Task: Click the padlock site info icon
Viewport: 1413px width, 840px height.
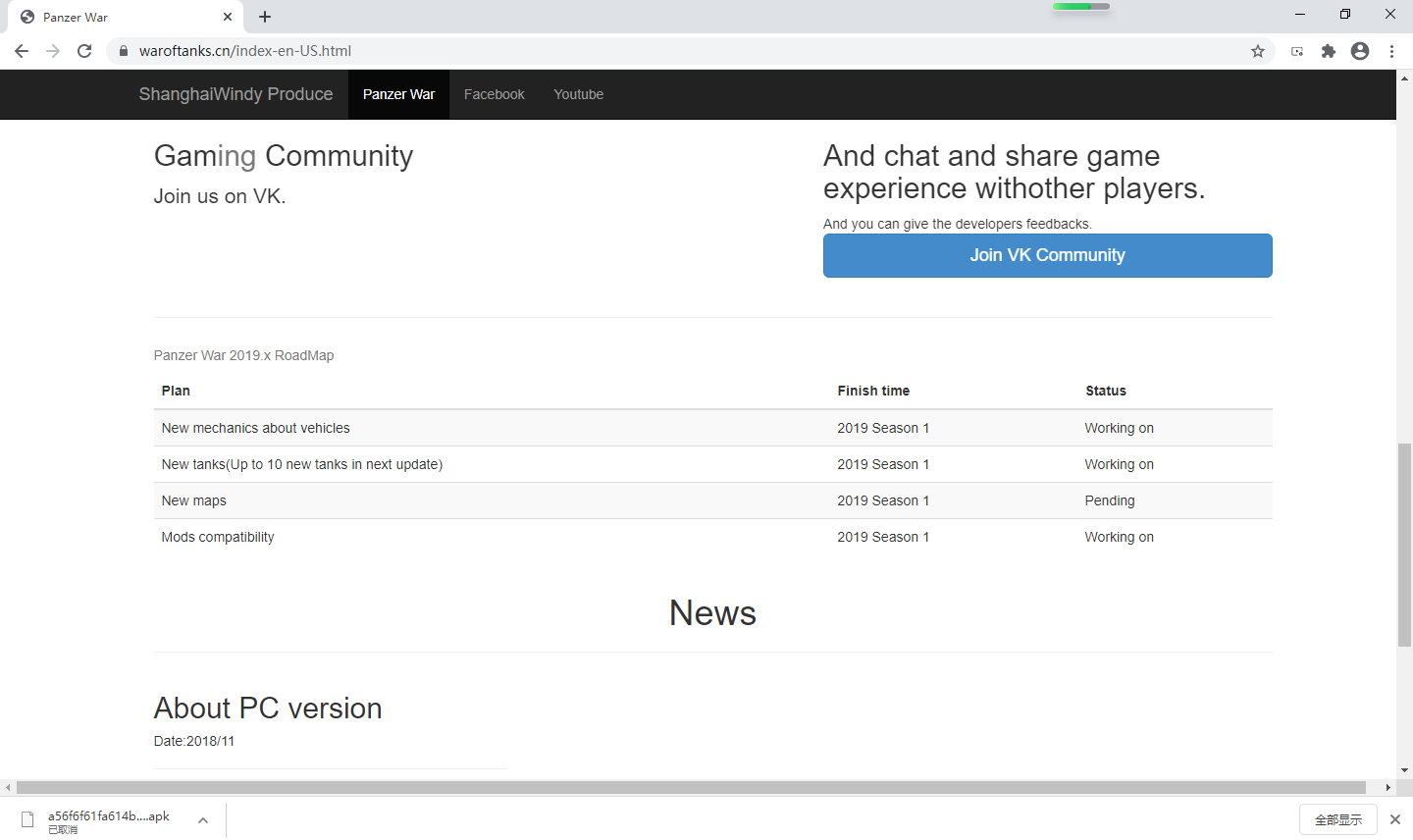Action: 123,51
